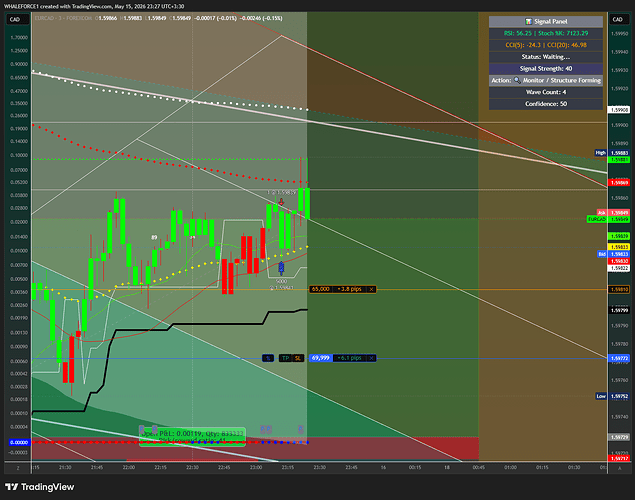Click the blue position reverse icon
The width and height of the screenshot is (635, 500).
tap(268, 358)
